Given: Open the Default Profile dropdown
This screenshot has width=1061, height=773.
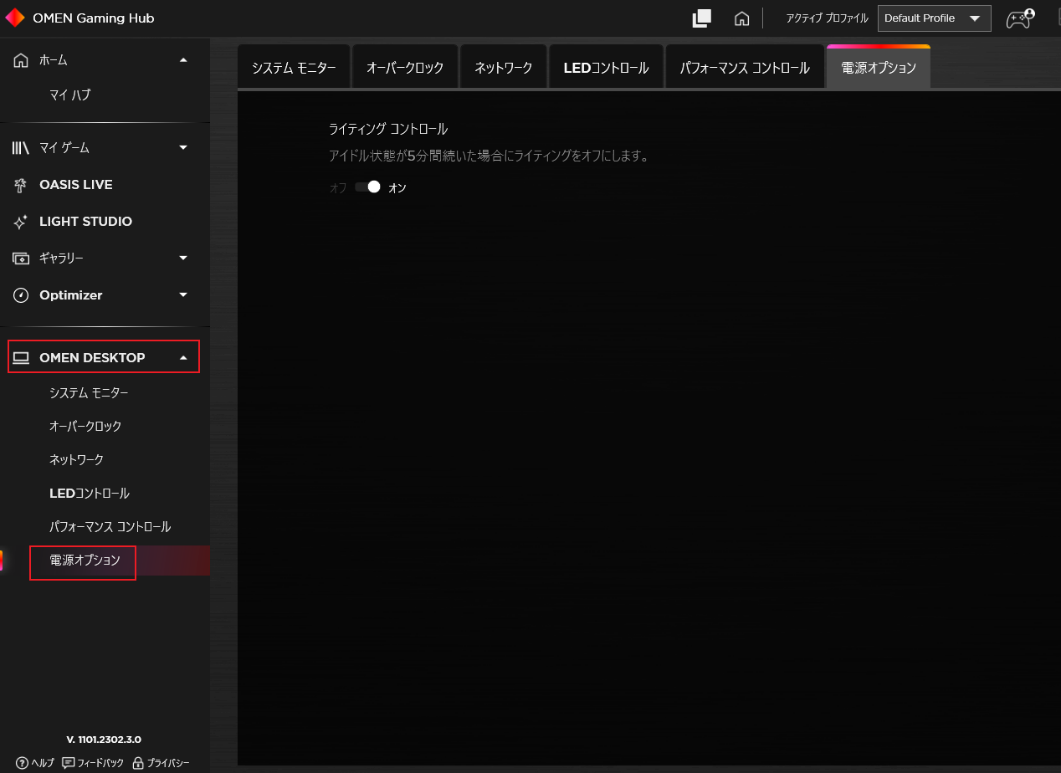Looking at the screenshot, I should click(x=934, y=18).
